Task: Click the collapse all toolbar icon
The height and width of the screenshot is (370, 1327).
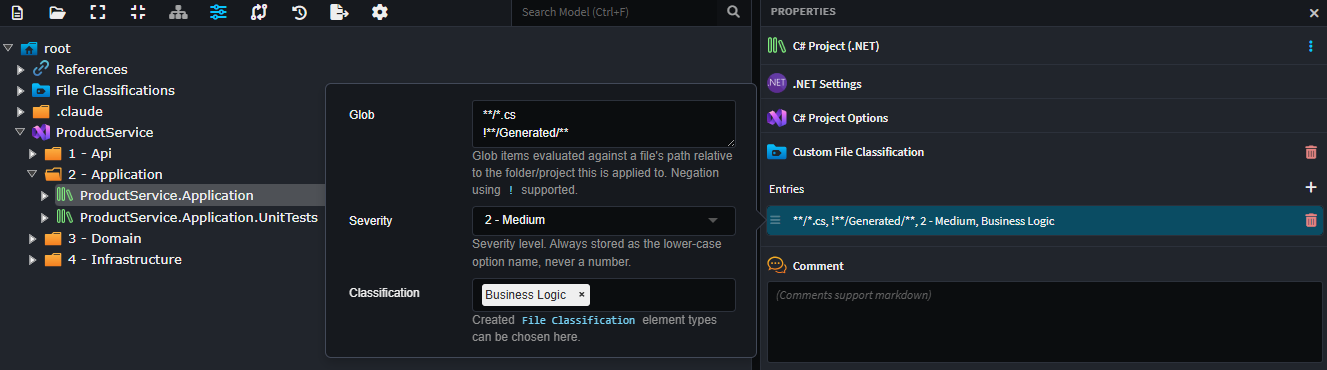Action: point(138,13)
